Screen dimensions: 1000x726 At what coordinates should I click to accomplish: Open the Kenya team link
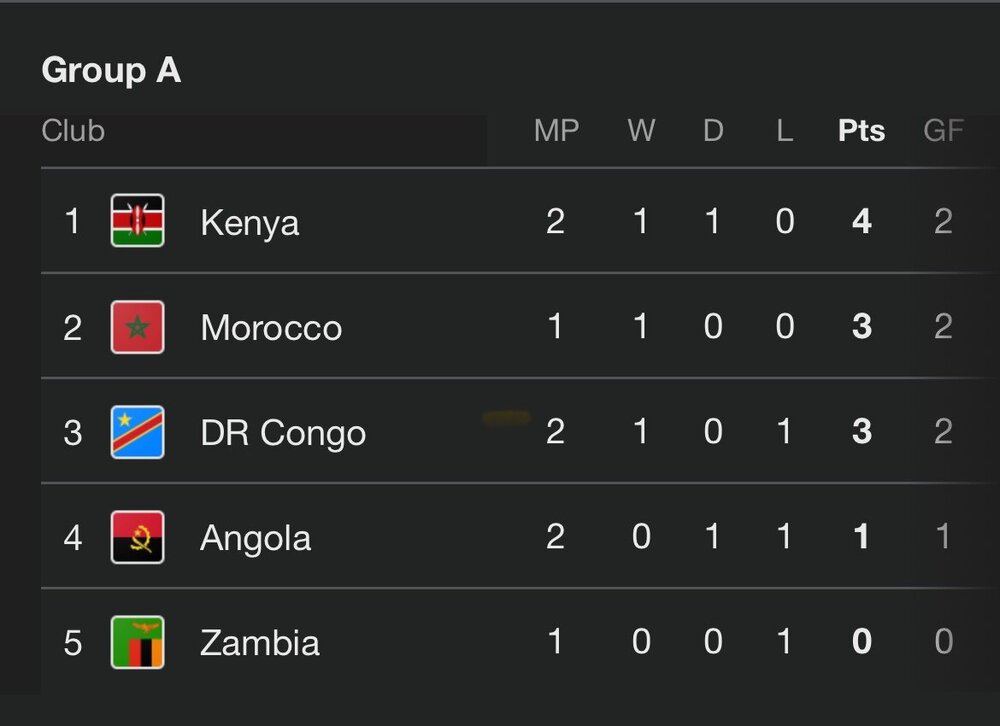[249, 222]
